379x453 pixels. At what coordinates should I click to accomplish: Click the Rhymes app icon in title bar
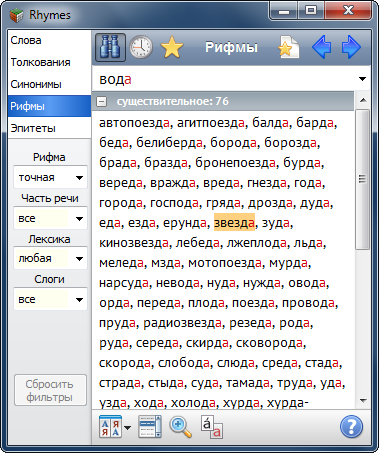[x=16, y=15]
